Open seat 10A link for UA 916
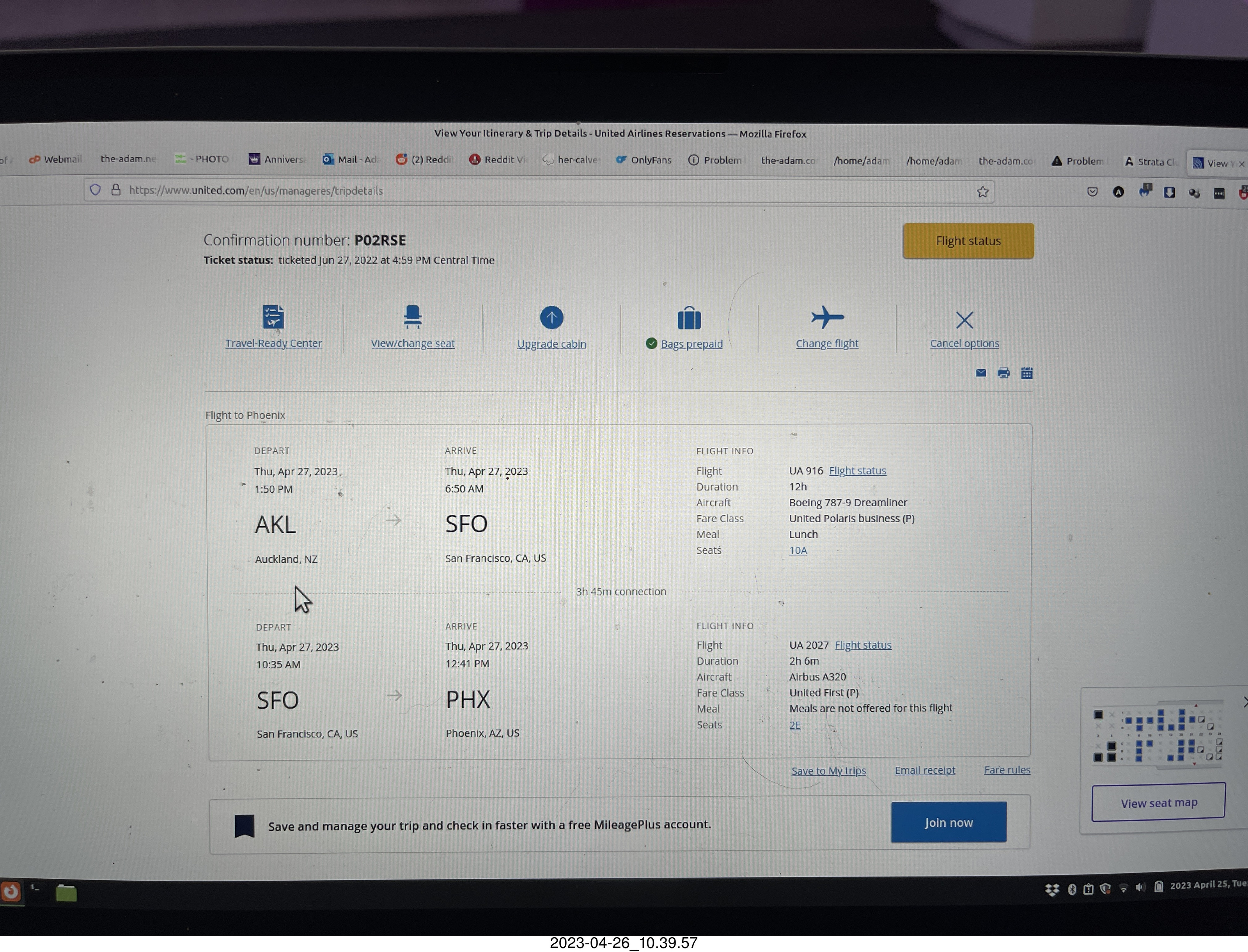Image resolution: width=1248 pixels, height=952 pixels. pyautogui.click(x=798, y=550)
